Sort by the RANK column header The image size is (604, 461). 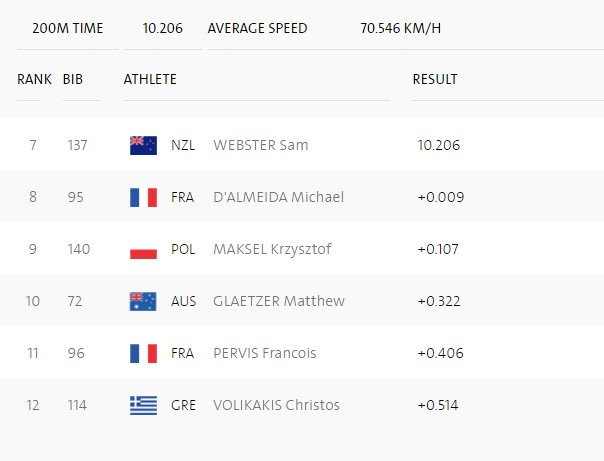(34, 79)
